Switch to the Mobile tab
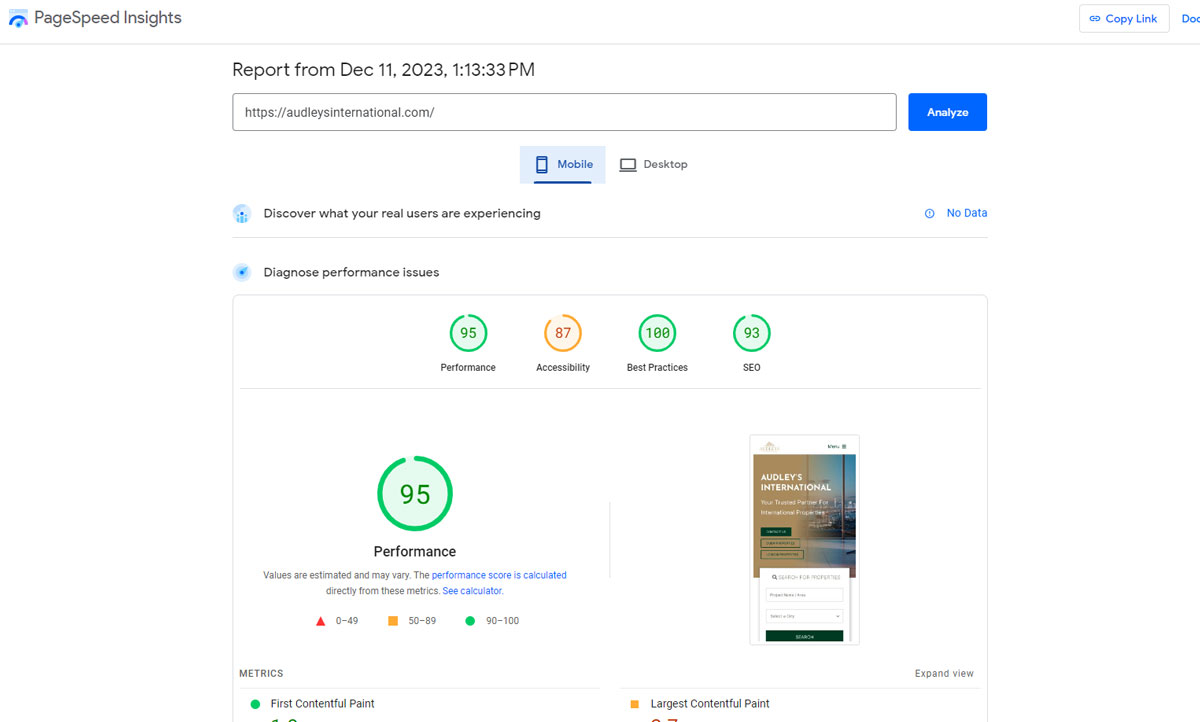This screenshot has height=722, width=1200. point(563,164)
